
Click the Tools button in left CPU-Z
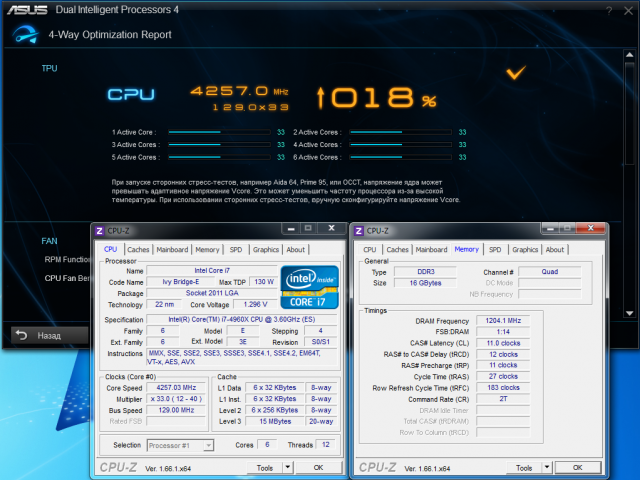tap(265, 468)
